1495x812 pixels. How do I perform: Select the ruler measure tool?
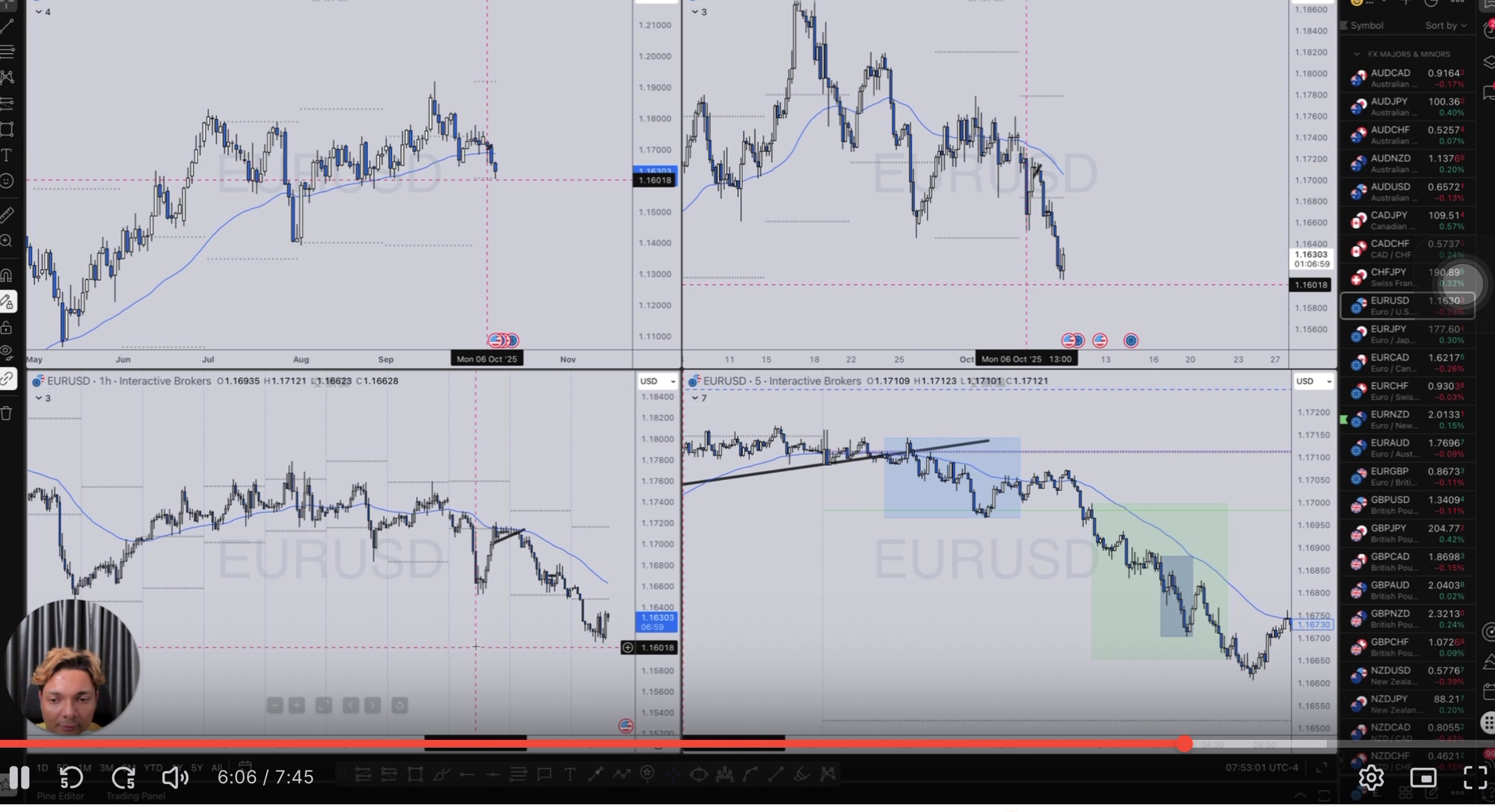point(7,214)
